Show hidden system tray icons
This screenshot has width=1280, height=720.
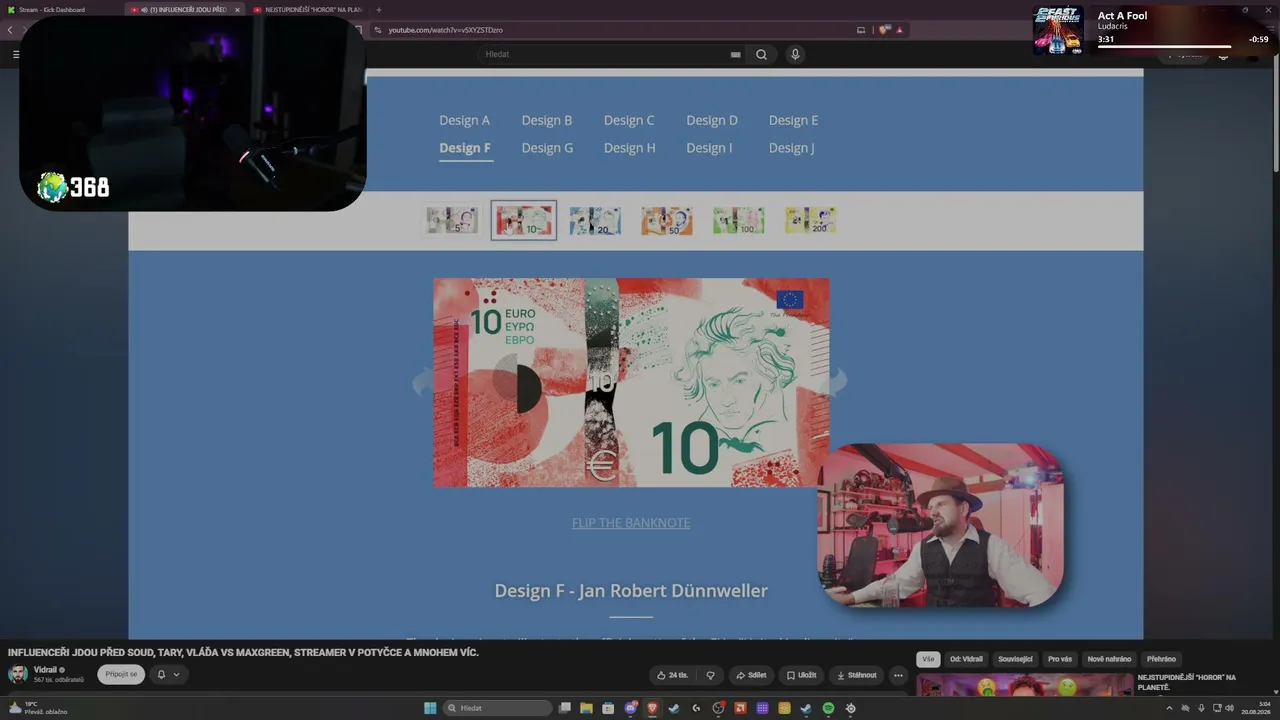(1169, 708)
